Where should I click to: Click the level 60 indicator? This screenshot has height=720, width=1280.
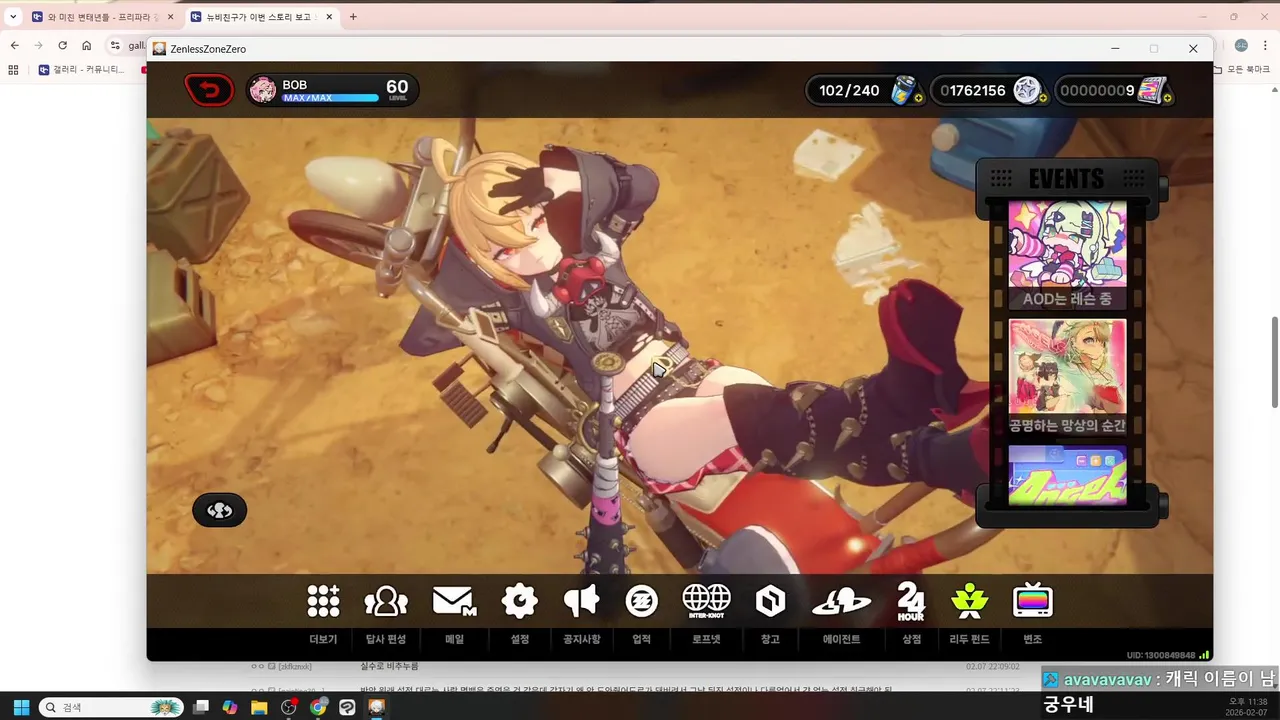(397, 90)
